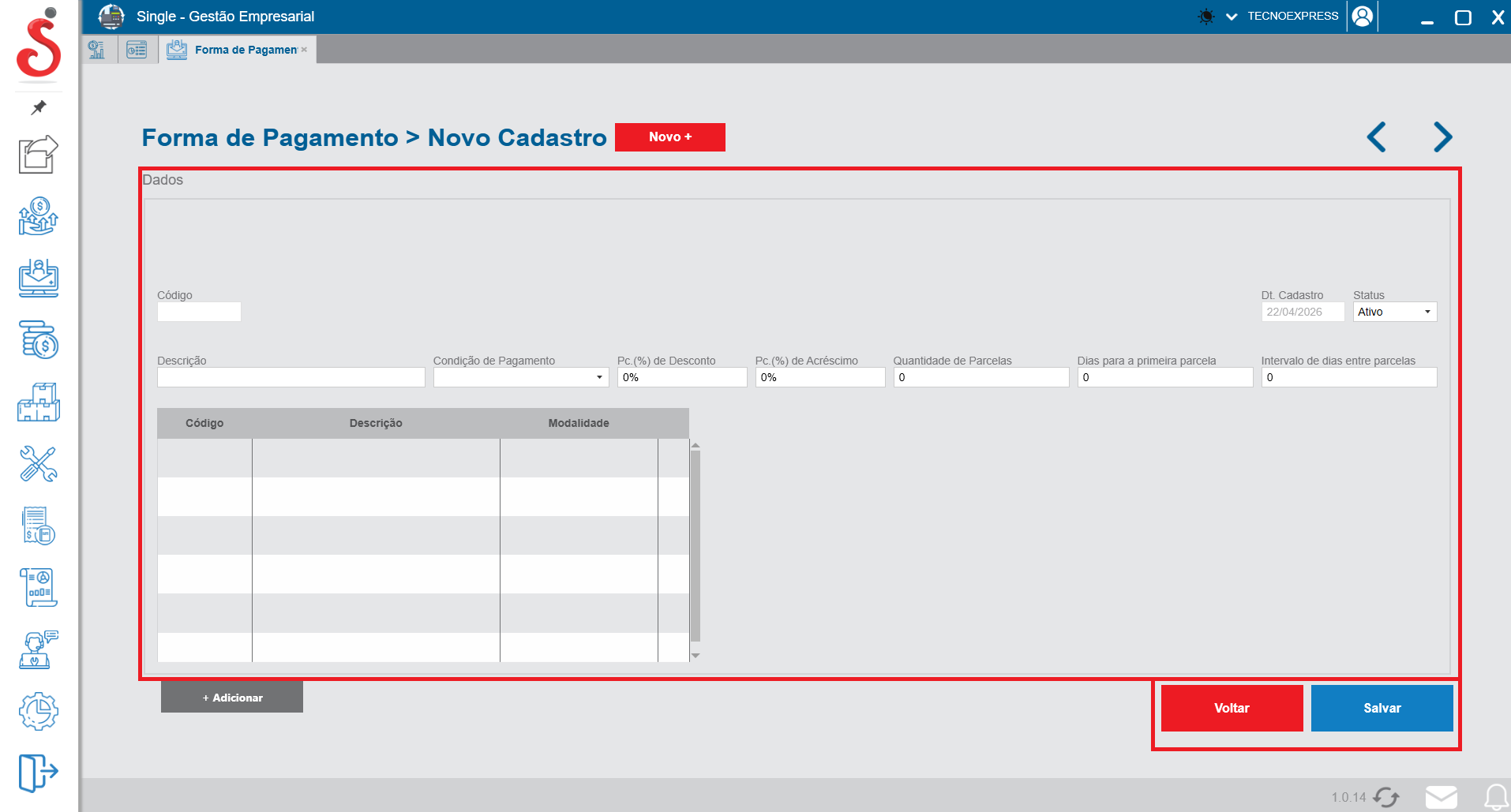This screenshot has height=812, width=1511.
Task: Expand the dropdown arrow beside TECNOEXPRESS
Action: point(1231,17)
